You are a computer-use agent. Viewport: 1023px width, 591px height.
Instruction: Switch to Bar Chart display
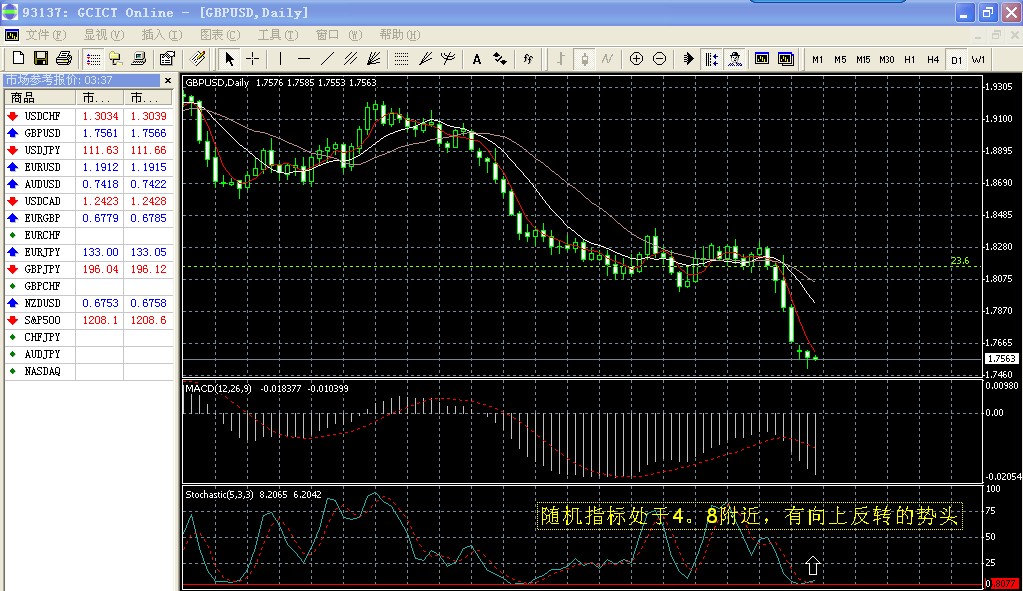pos(560,59)
